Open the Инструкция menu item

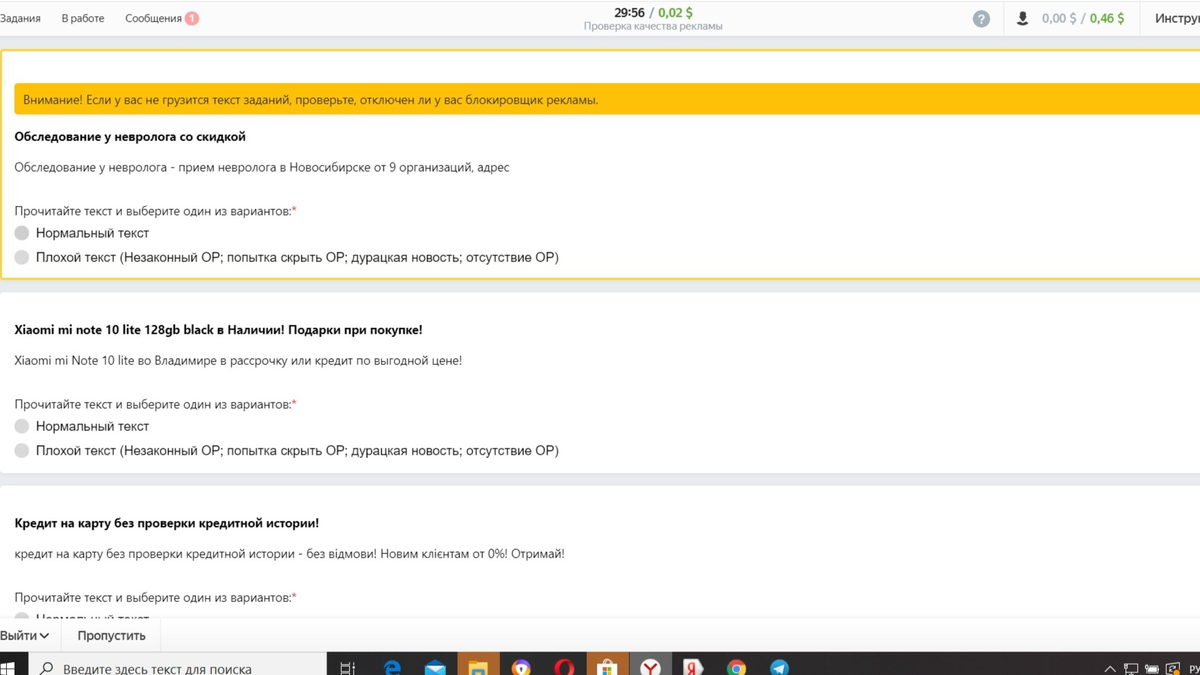point(1177,18)
